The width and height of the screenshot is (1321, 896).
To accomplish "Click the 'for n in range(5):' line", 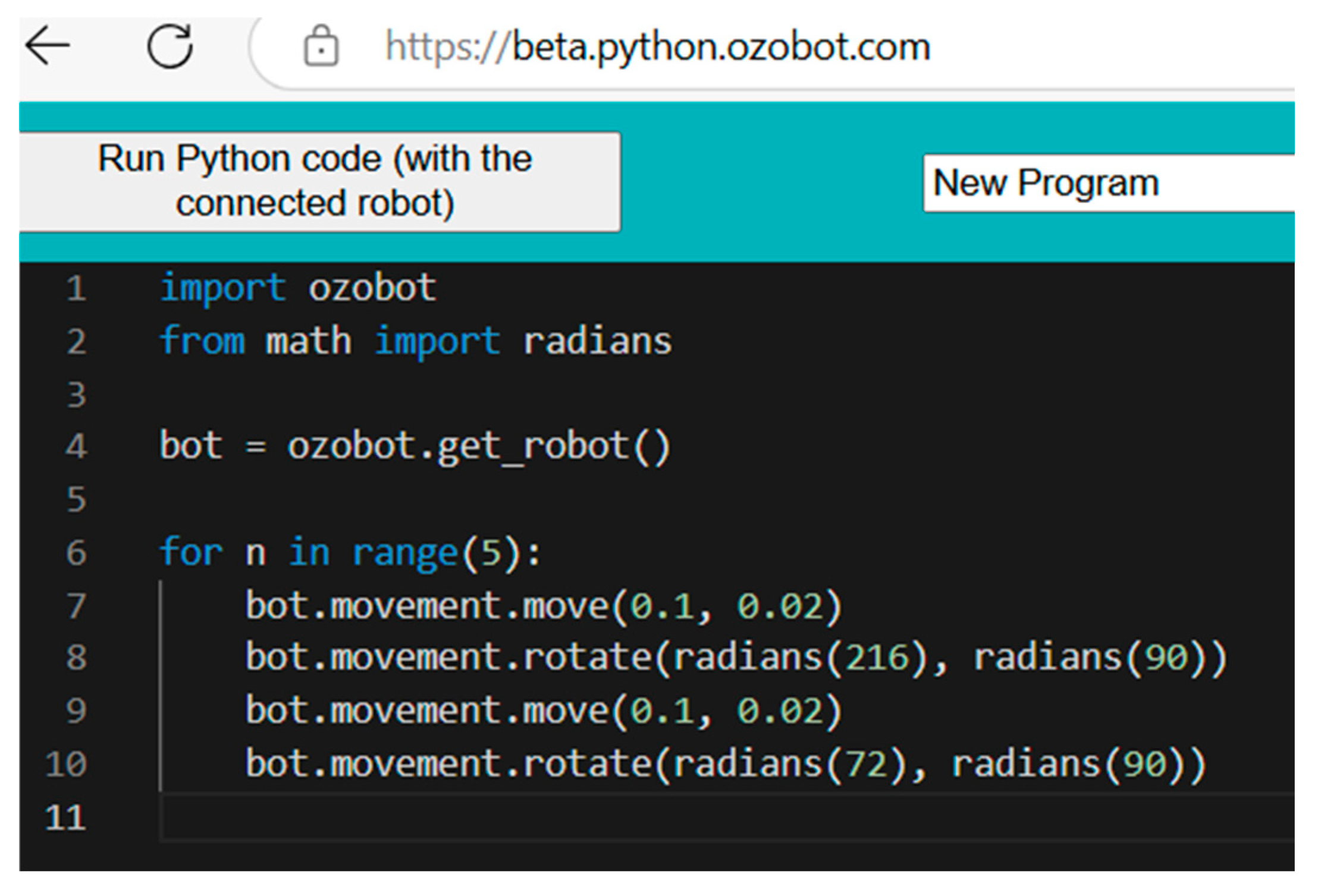I will click(x=350, y=553).
